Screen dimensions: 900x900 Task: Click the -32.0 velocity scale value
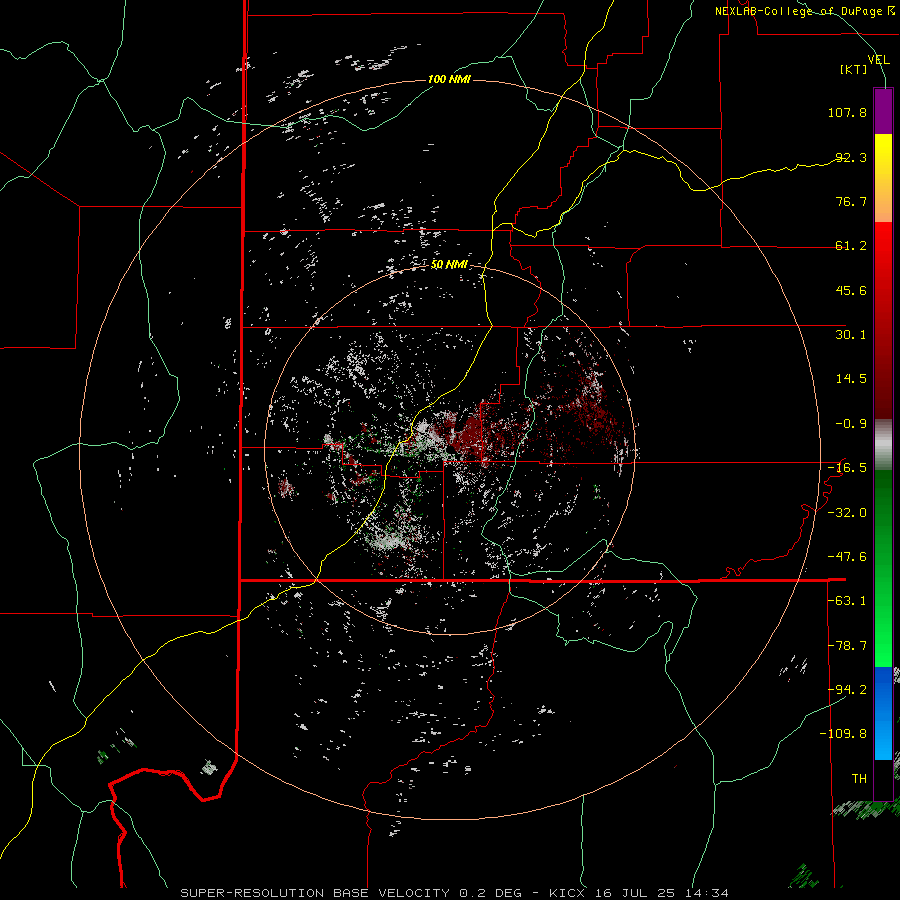click(x=847, y=513)
